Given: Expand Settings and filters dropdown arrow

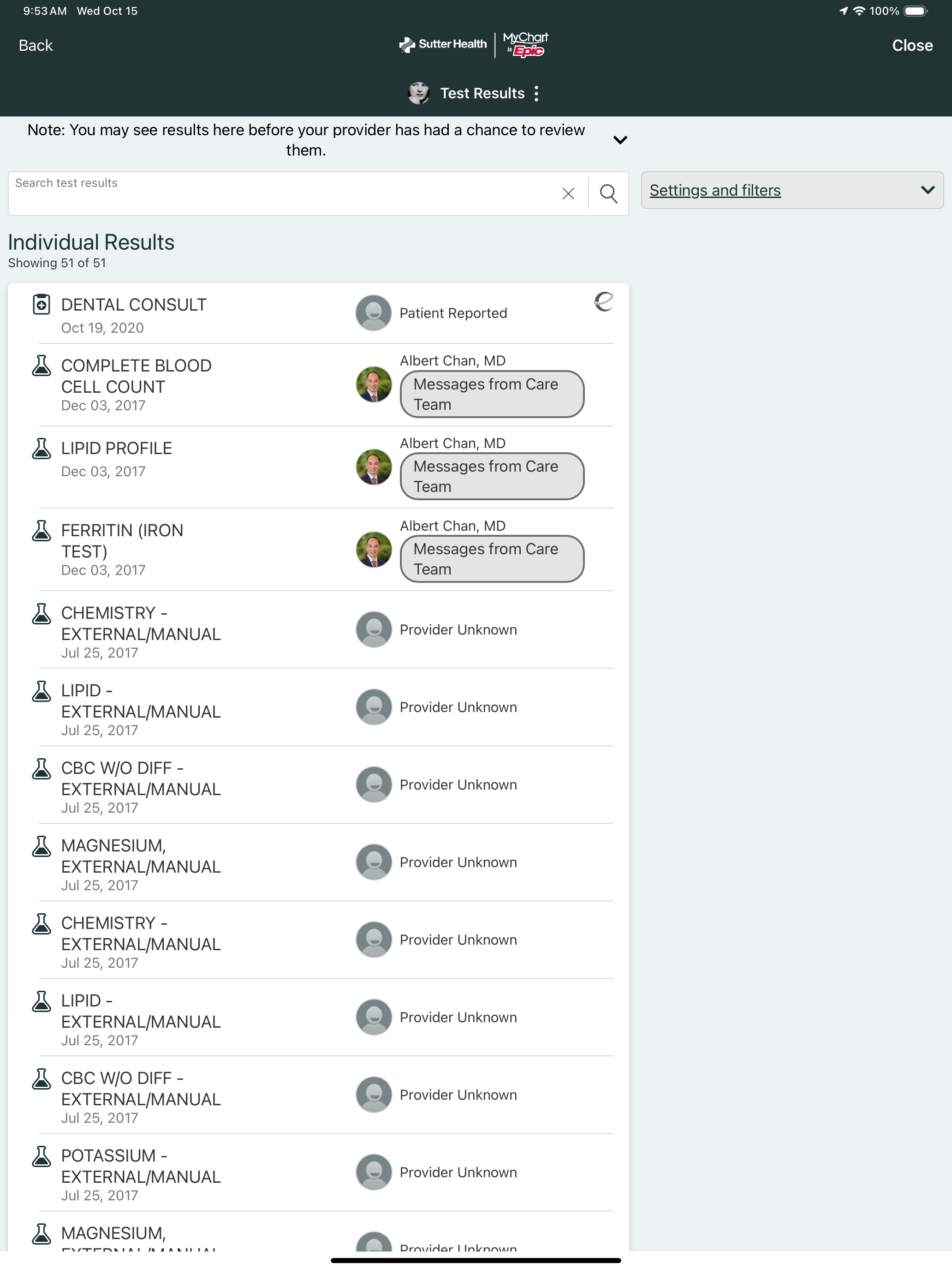Looking at the screenshot, I should (x=928, y=190).
